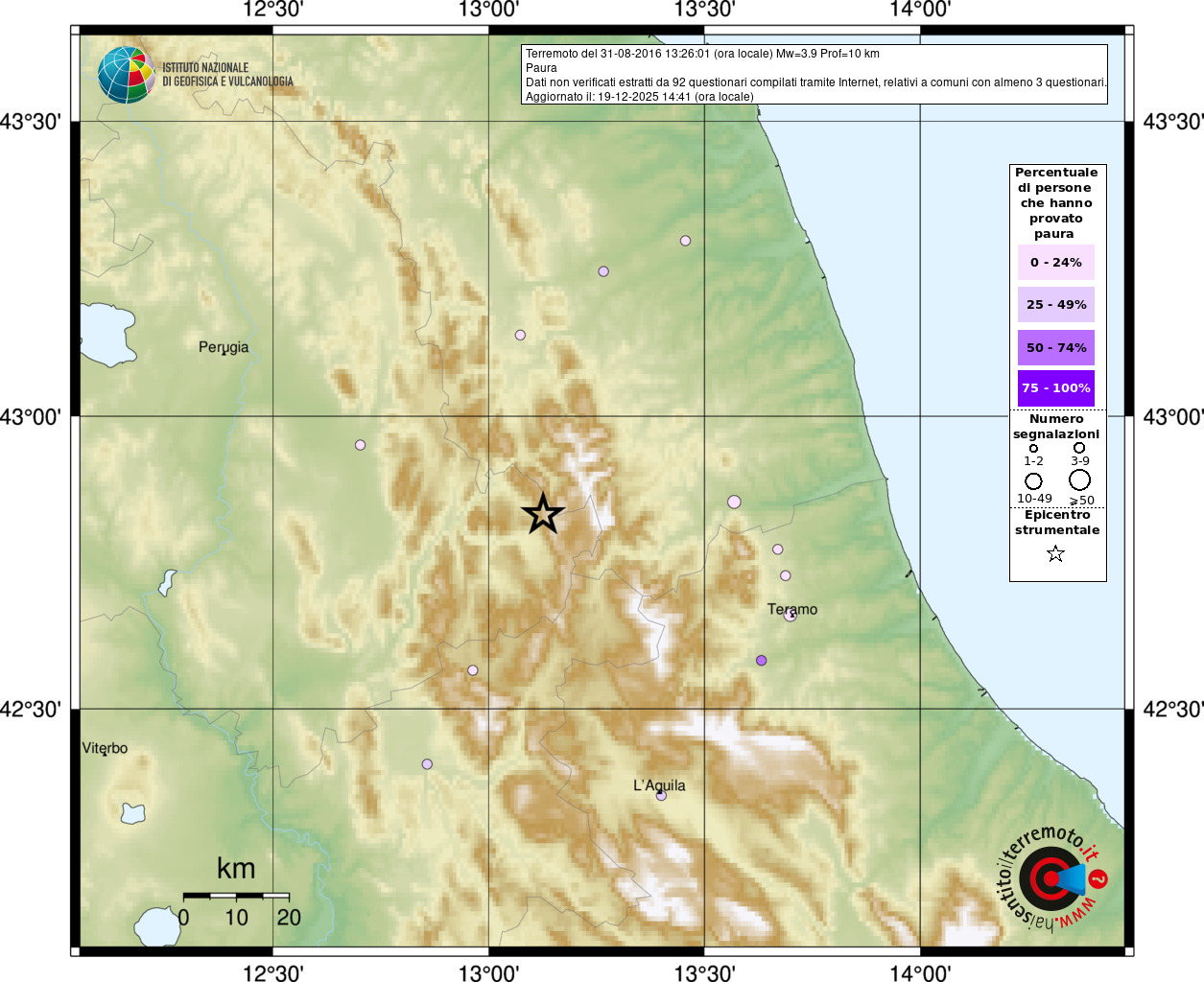1204x982 pixels.
Task: Click the haisentitoilterremoto.it target logo
Action: [x=1051, y=878]
